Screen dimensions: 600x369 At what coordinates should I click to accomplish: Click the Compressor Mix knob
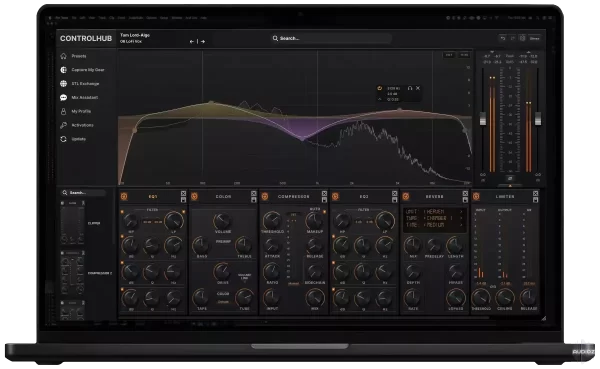[x=315, y=298]
